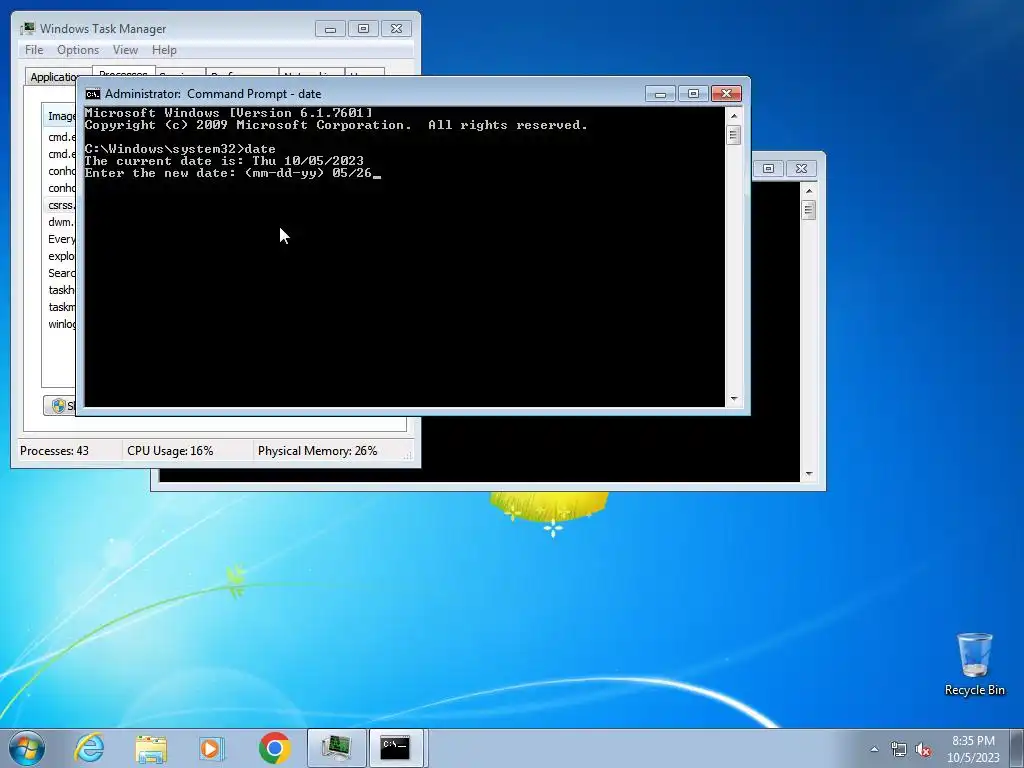Maximize the rear Command Prompt window
Image resolution: width=1024 pixels, height=768 pixels.
click(x=769, y=168)
